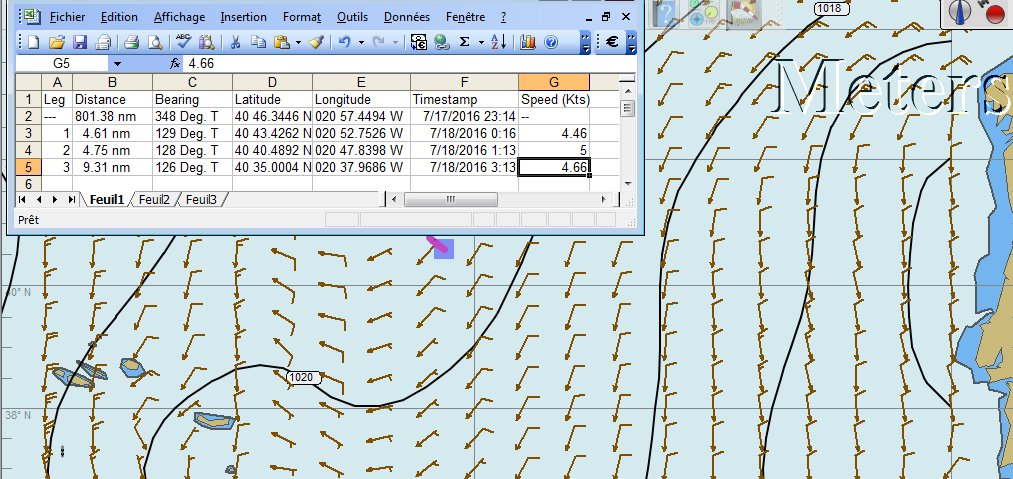This screenshot has height=479, width=1013.
Task: Select column G header
Action: pyautogui.click(x=554, y=82)
